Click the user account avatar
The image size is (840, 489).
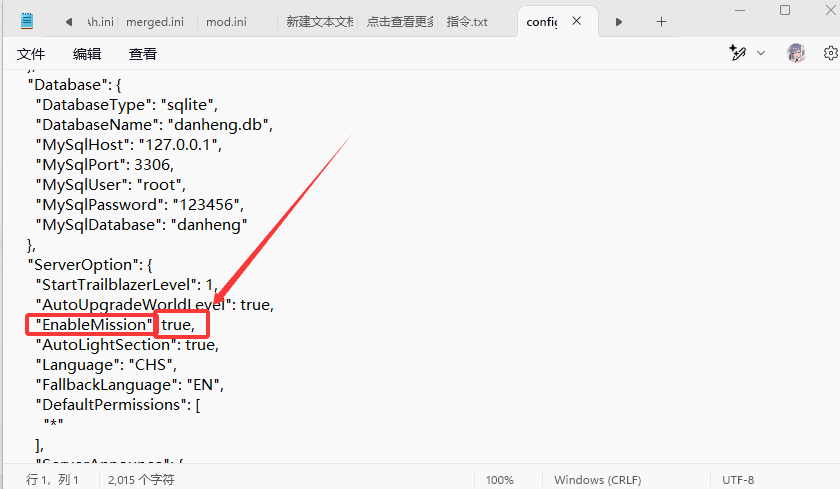click(x=796, y=53)
